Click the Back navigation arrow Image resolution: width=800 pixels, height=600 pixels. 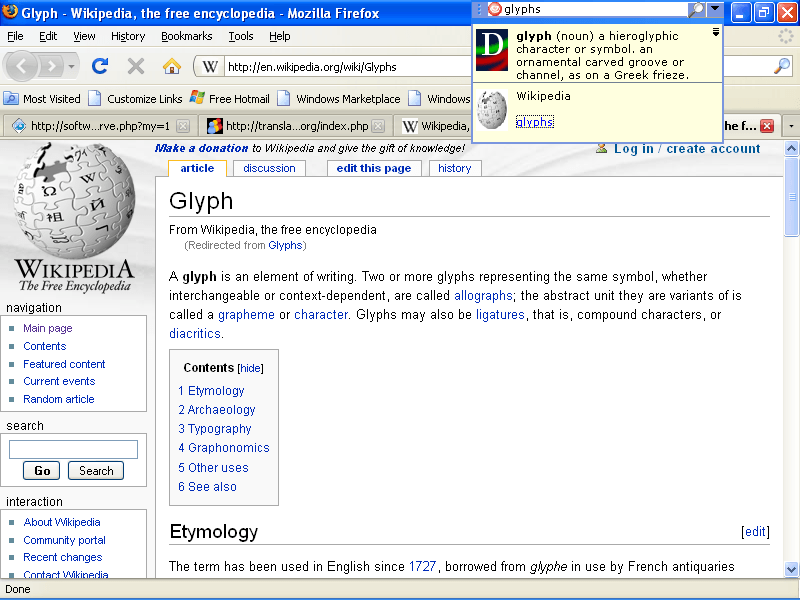22,66
